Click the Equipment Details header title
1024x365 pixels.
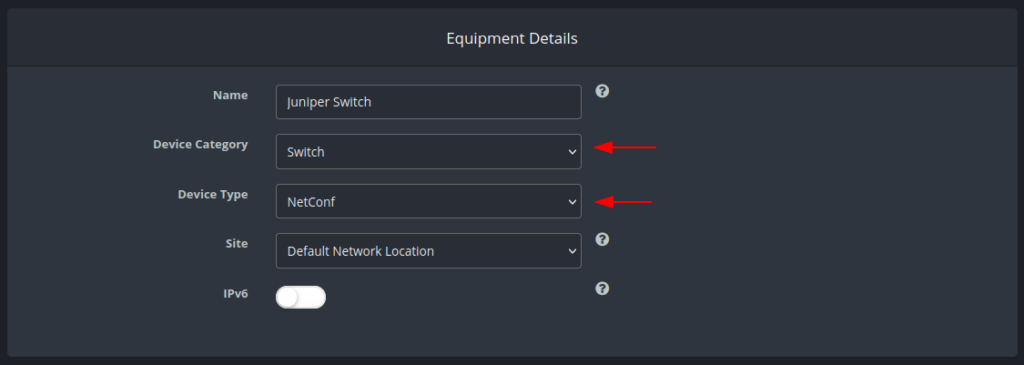pyautogui.click(x=512, y=39)
